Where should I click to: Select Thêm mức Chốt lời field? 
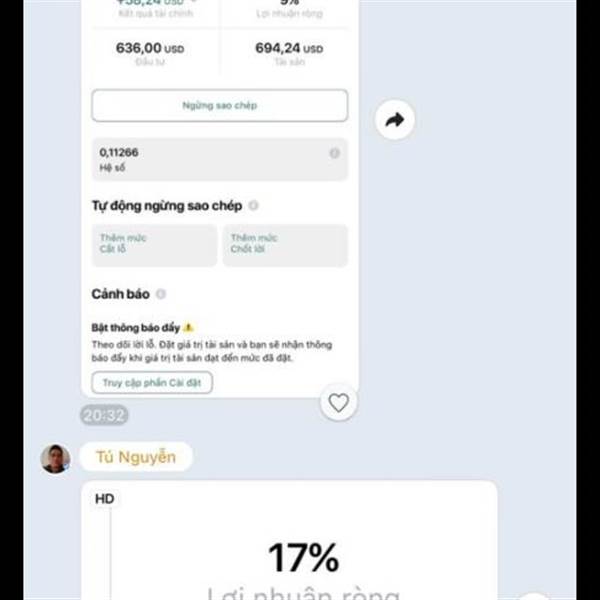(285, 245)
